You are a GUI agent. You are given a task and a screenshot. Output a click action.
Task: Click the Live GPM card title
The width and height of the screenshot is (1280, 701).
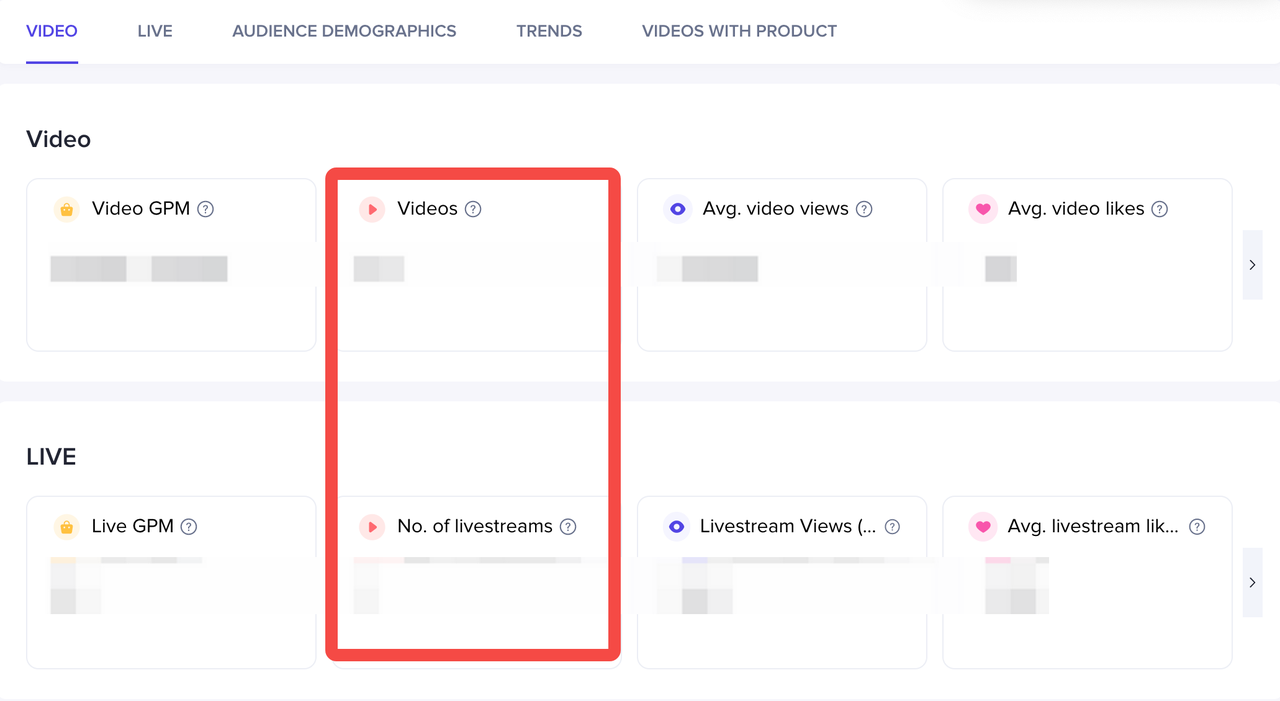click(x=132, y=526)
